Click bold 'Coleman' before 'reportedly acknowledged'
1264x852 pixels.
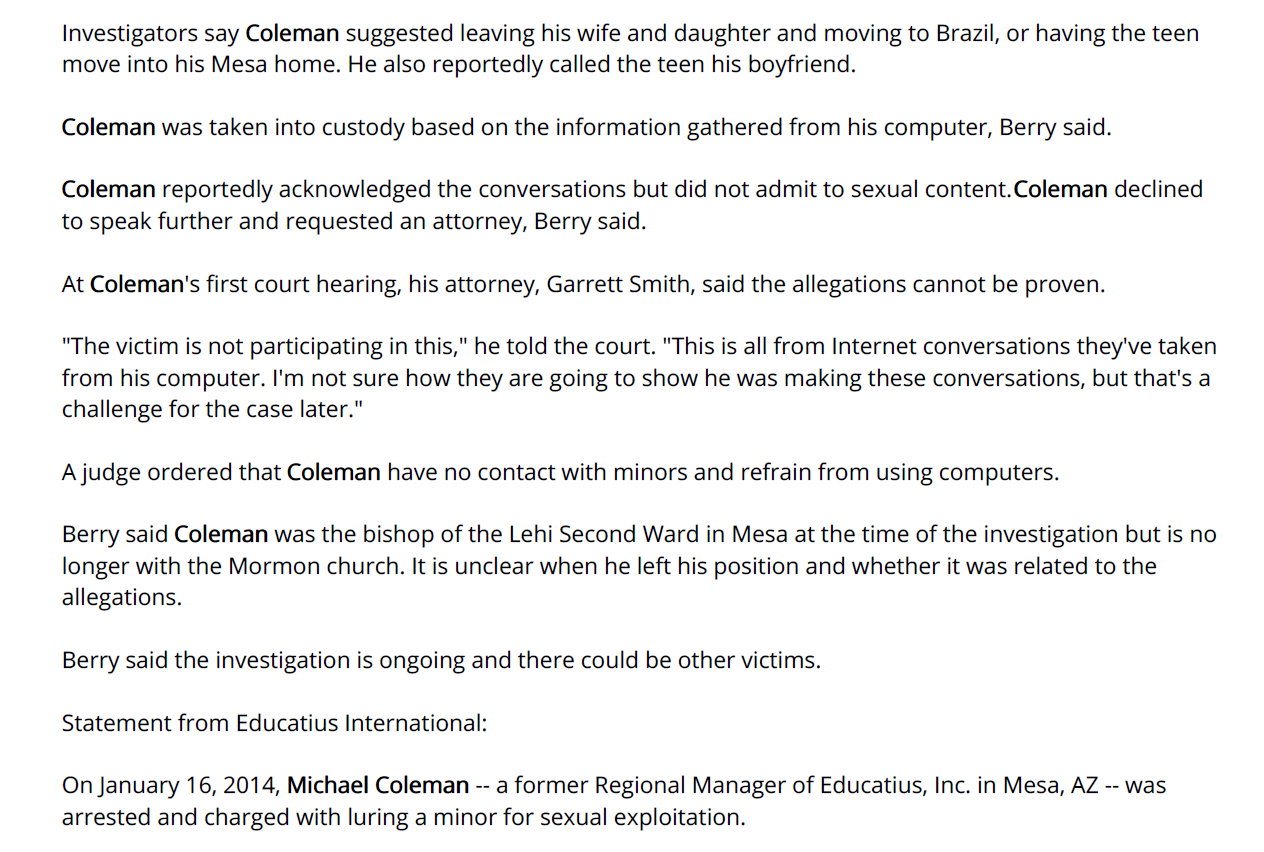click(x=109, y=190)
